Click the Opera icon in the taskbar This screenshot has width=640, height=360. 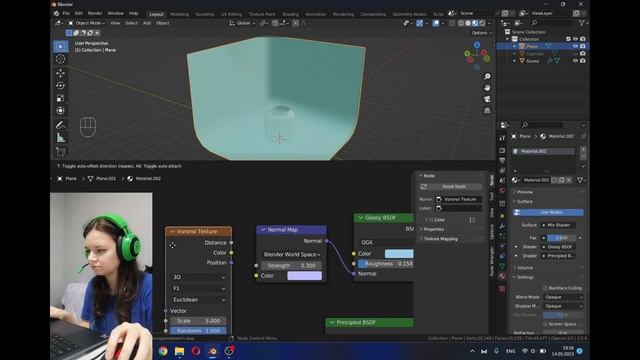(x=196, y=351)
